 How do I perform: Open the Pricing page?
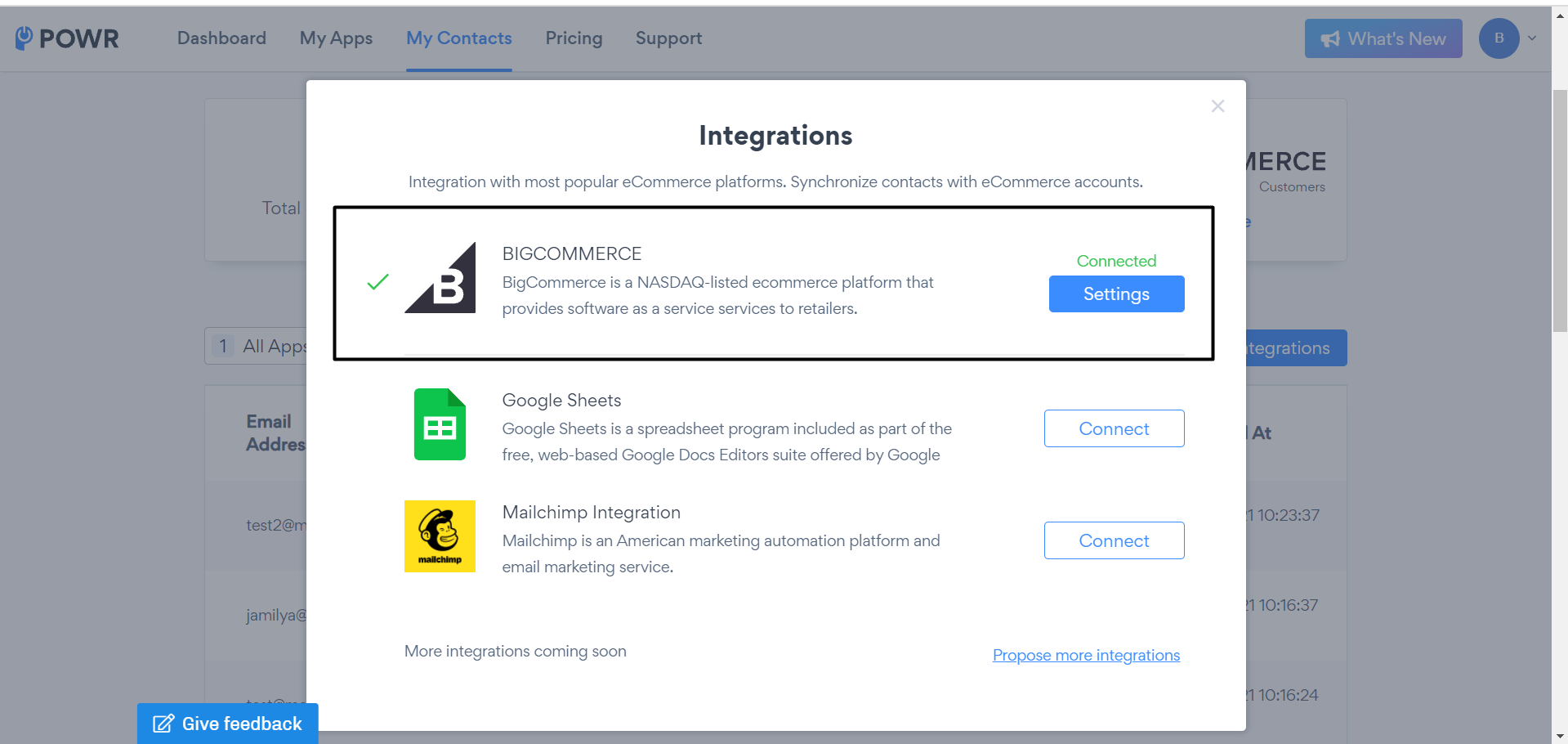[574, 38]
